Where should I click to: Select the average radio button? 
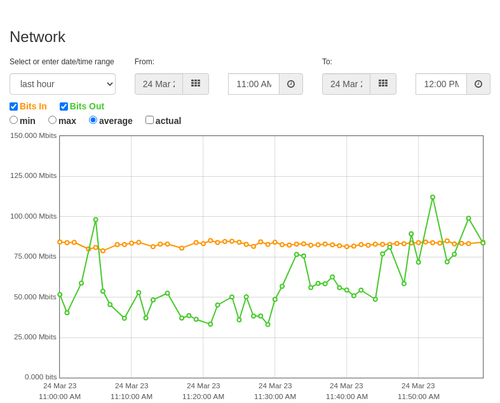[x=93, y=120]
